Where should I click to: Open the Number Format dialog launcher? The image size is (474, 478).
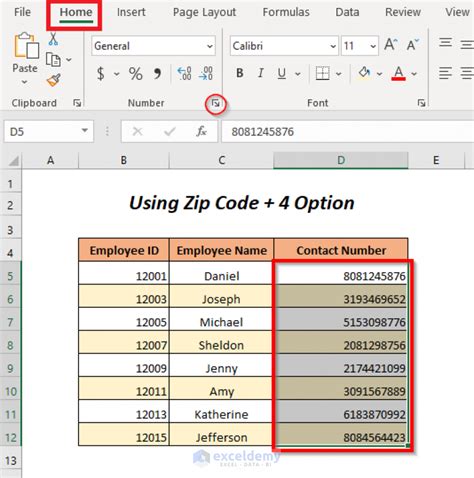point(216,104)
